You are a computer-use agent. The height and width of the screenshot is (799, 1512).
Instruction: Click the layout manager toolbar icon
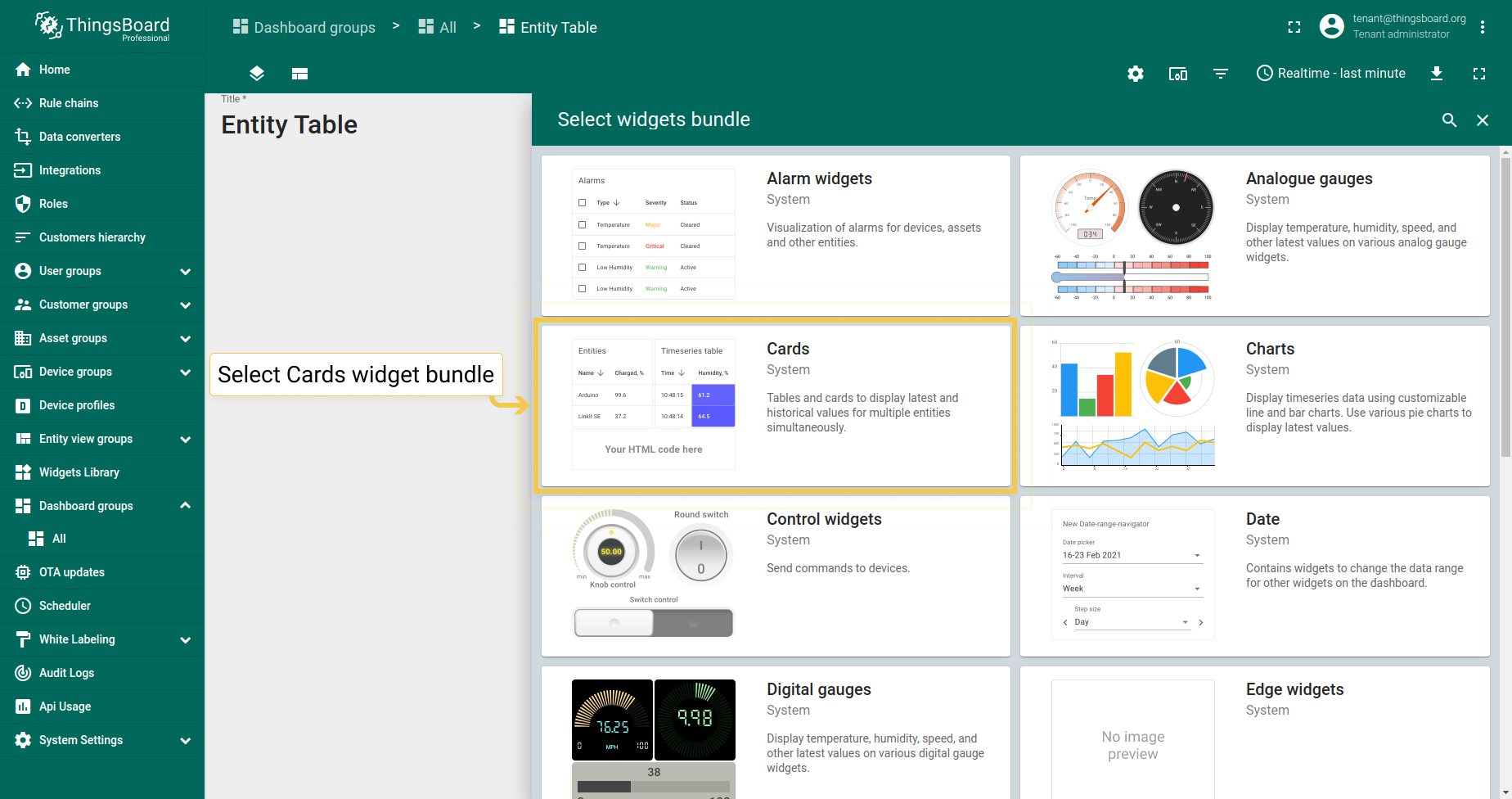point(299,74)
